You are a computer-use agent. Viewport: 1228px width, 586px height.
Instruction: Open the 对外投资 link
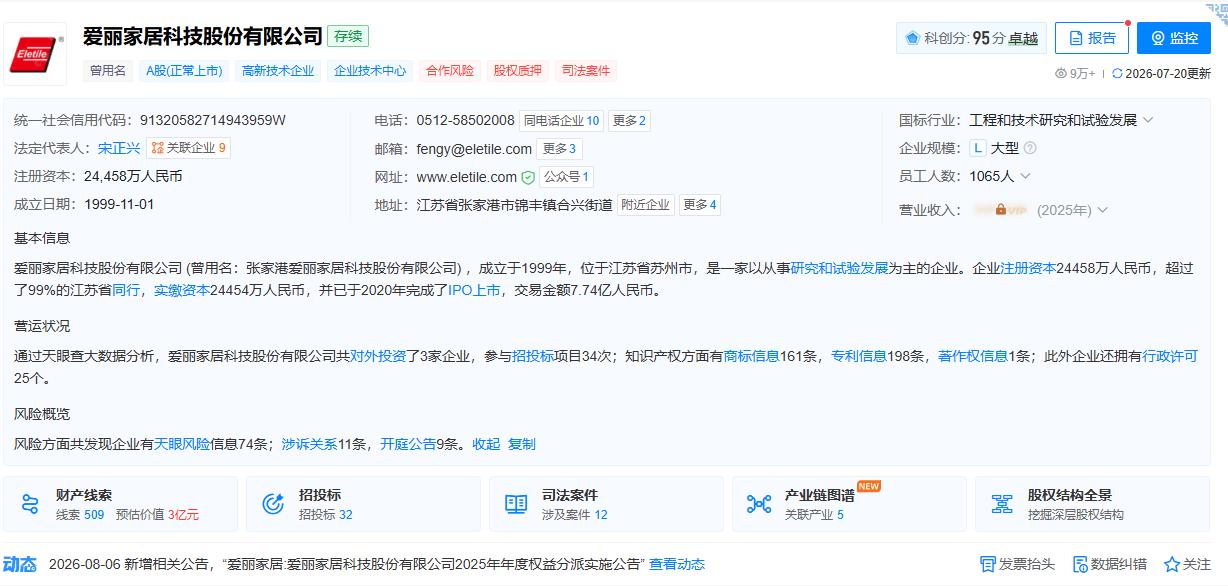tap(378, 356)
